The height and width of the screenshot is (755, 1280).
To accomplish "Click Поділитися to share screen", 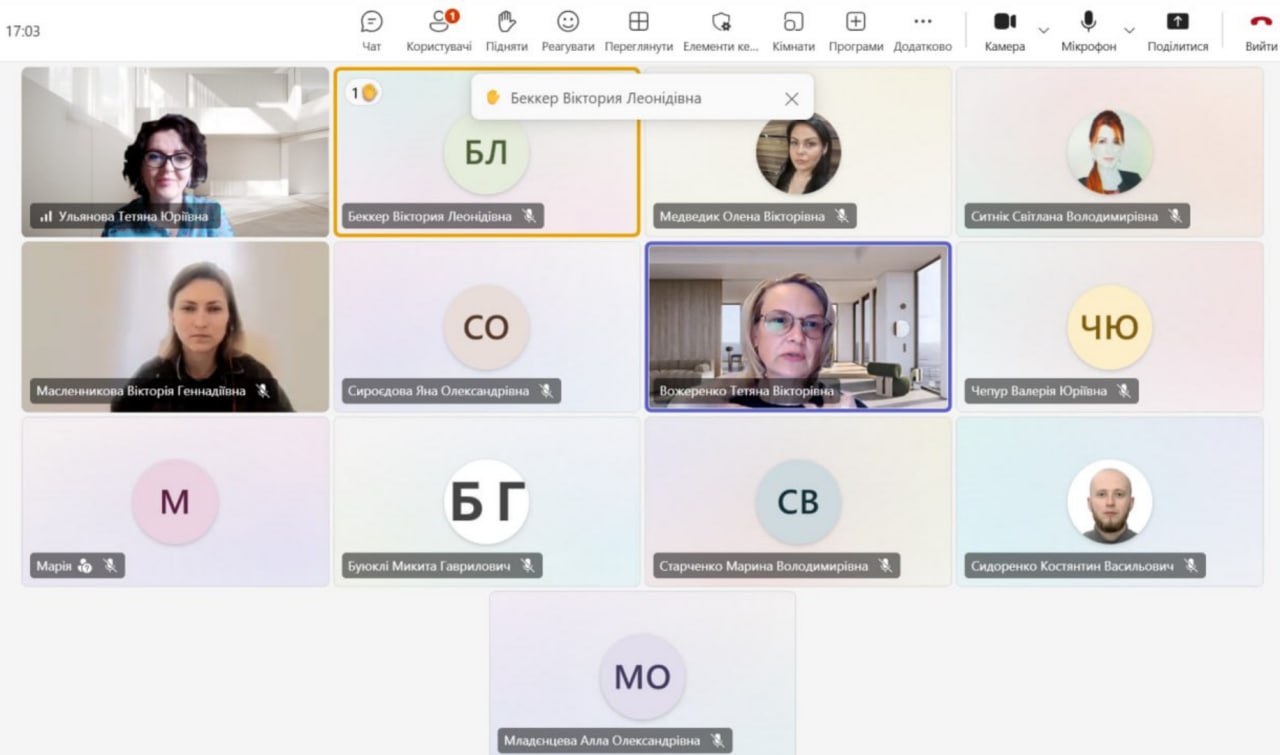I will coord(1178,30).
